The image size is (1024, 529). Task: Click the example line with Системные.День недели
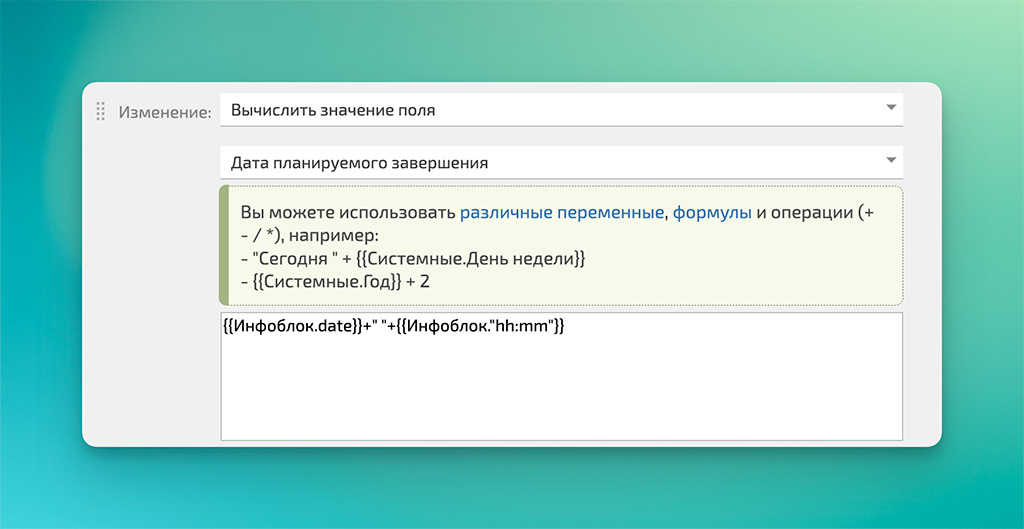(412, 259)
